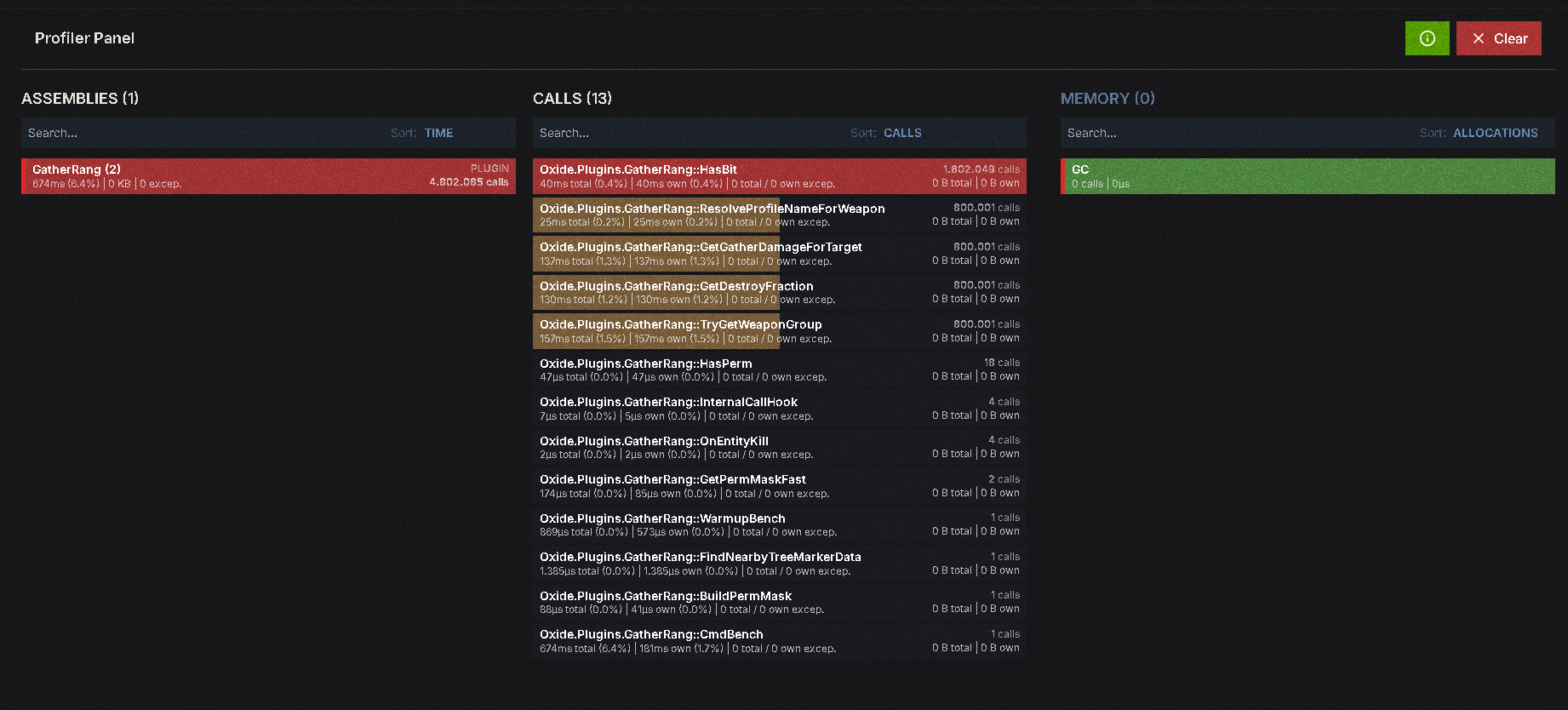The width and height of the screenshot is (1568, 710).
Task: Change Memory sort from ALLOCATIONS
Action: click(x=1495, y=133)
